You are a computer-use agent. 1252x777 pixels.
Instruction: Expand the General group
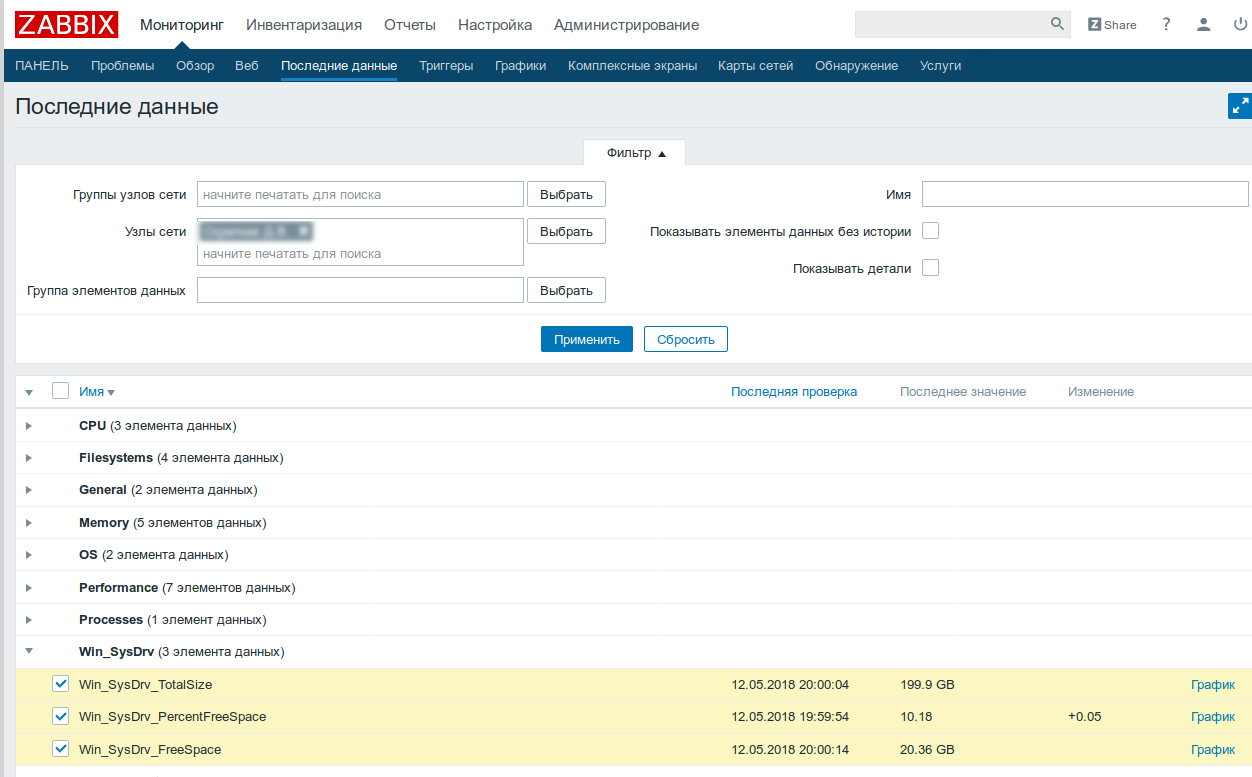tap(29, 490)
